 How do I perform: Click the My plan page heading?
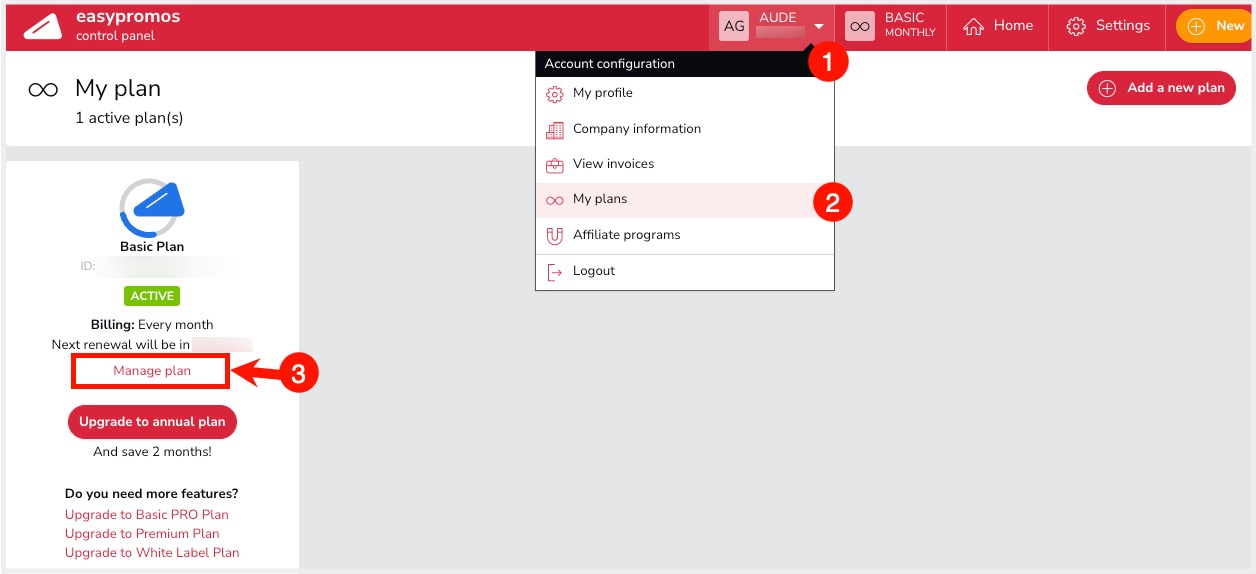[118, 89]
